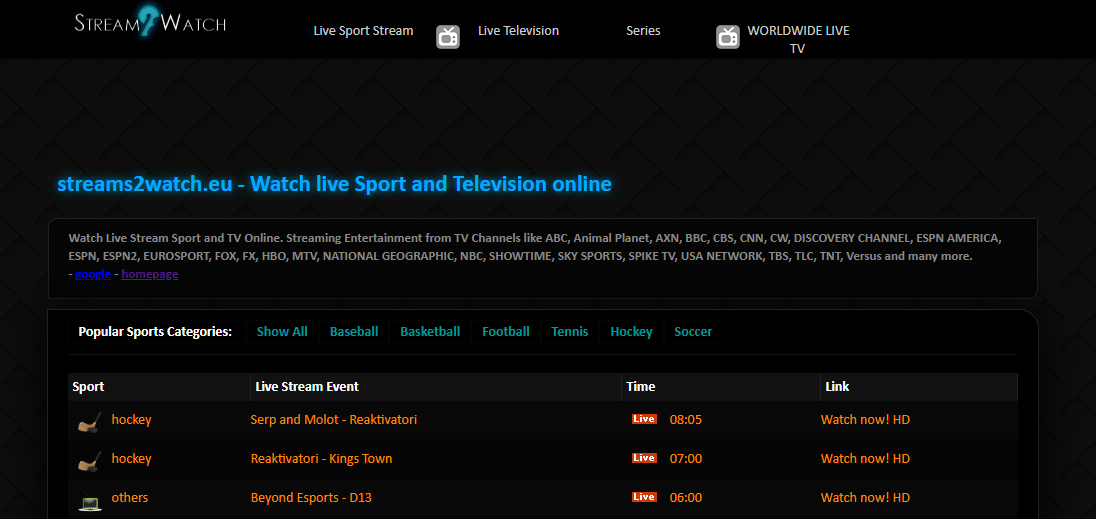The height and width of the screenshot is (519, 1096).
Task: Click the TV icon beside WORLDWIDE LIVE TV
Action: [x=728, y=36]
